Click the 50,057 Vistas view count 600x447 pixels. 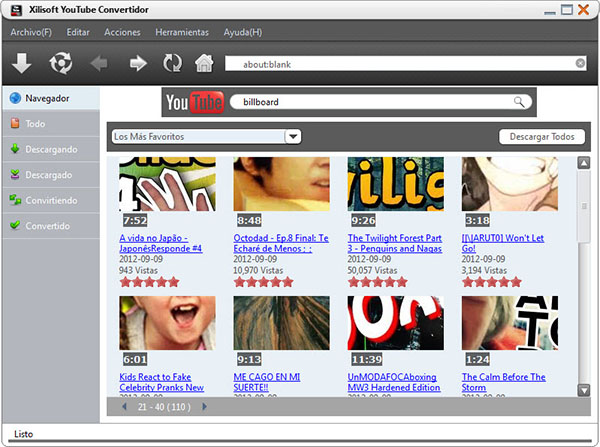372,270
